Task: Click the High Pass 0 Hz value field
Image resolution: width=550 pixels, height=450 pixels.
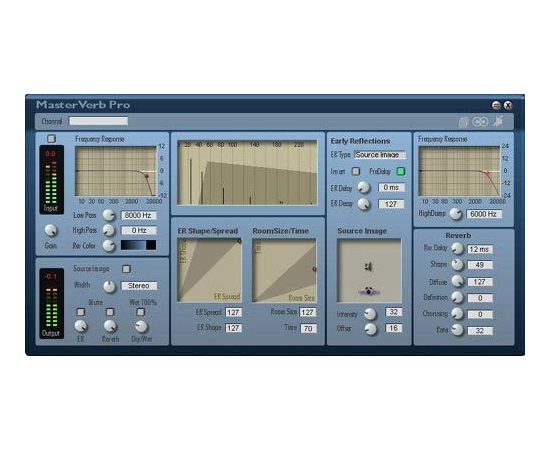Action: [x=139, y=230]
